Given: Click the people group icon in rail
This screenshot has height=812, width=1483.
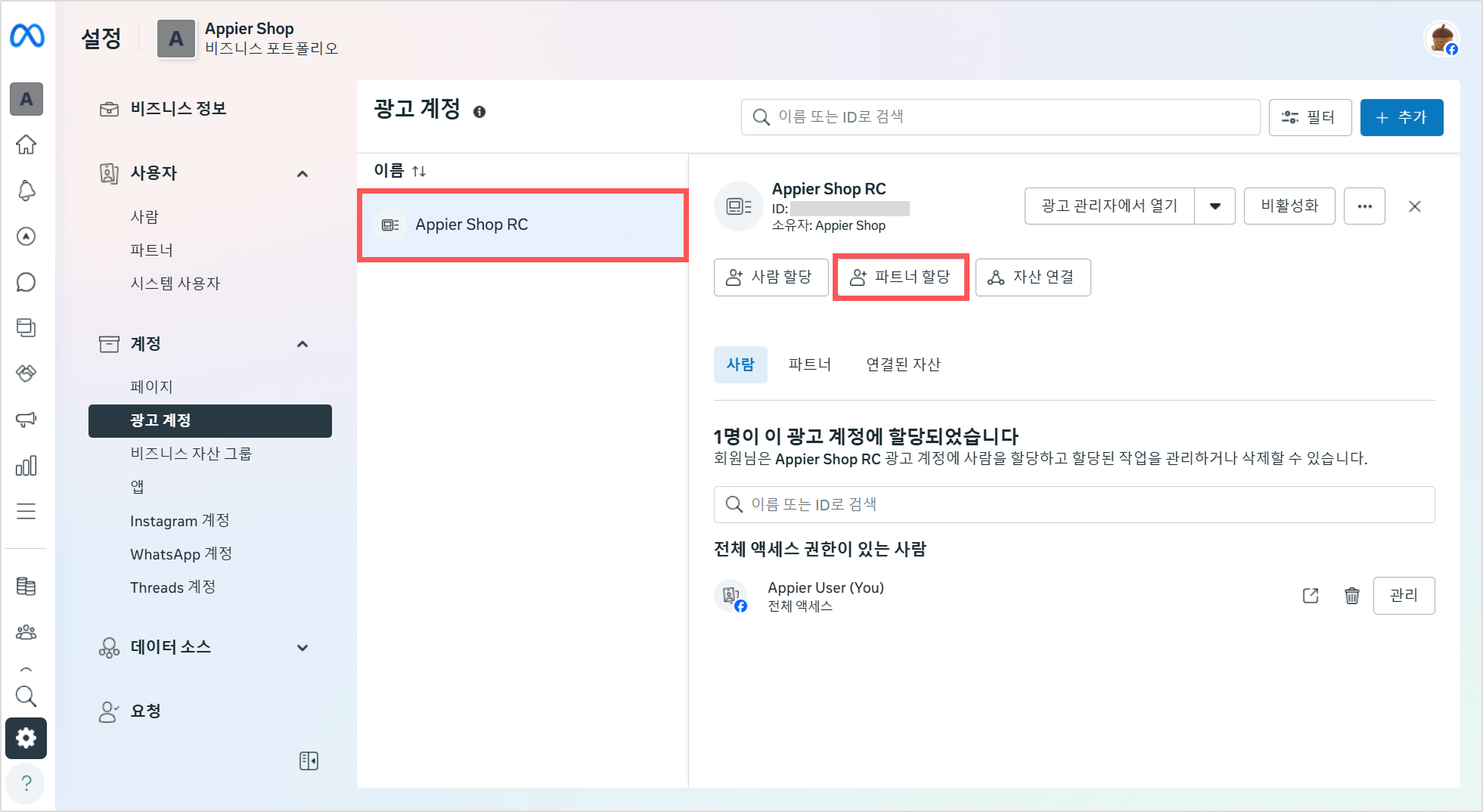Looking at the screenshot, I should [x=26, y=632].
